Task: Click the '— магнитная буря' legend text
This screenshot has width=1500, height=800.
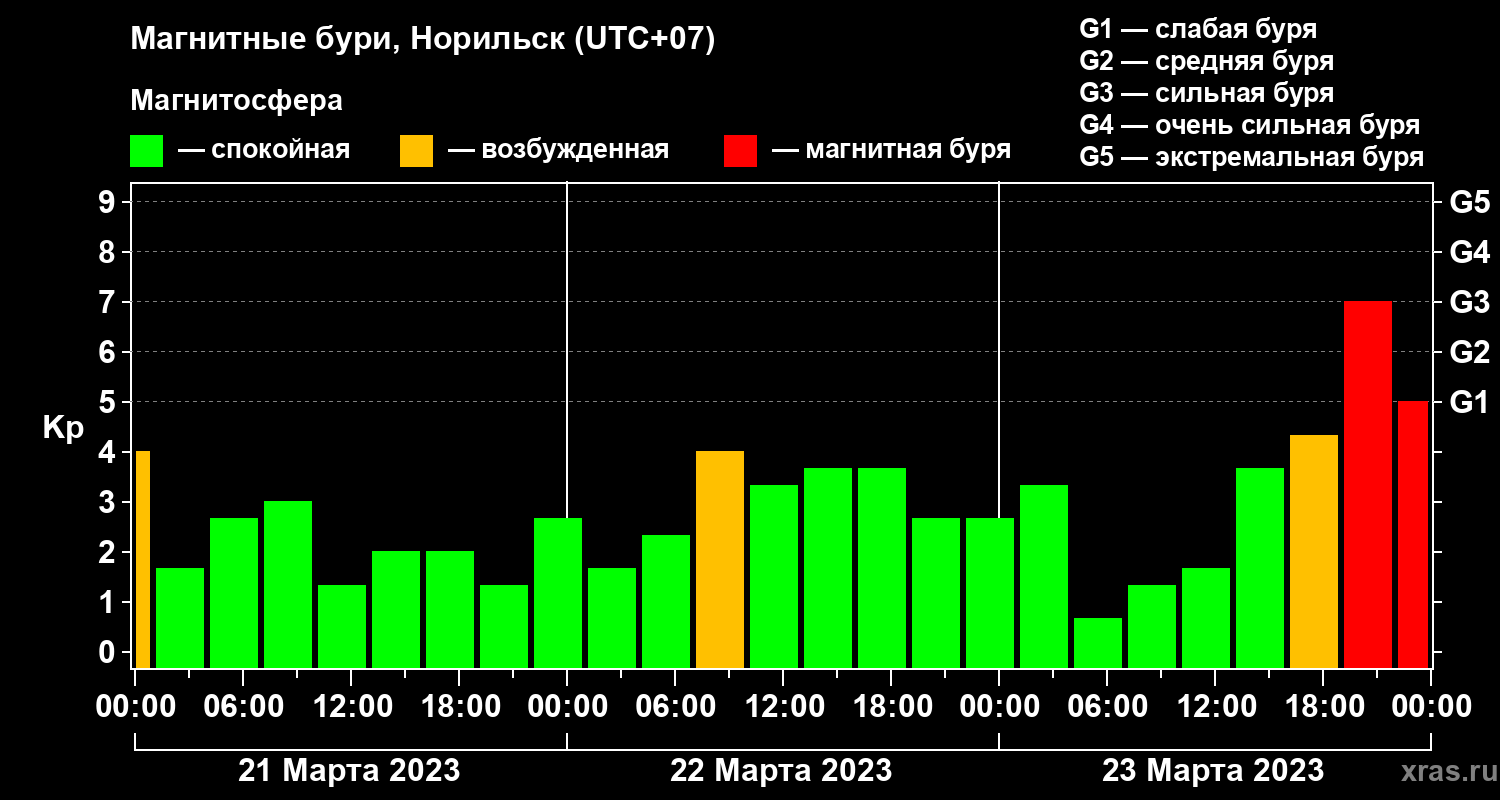Action: click(892, 151)
